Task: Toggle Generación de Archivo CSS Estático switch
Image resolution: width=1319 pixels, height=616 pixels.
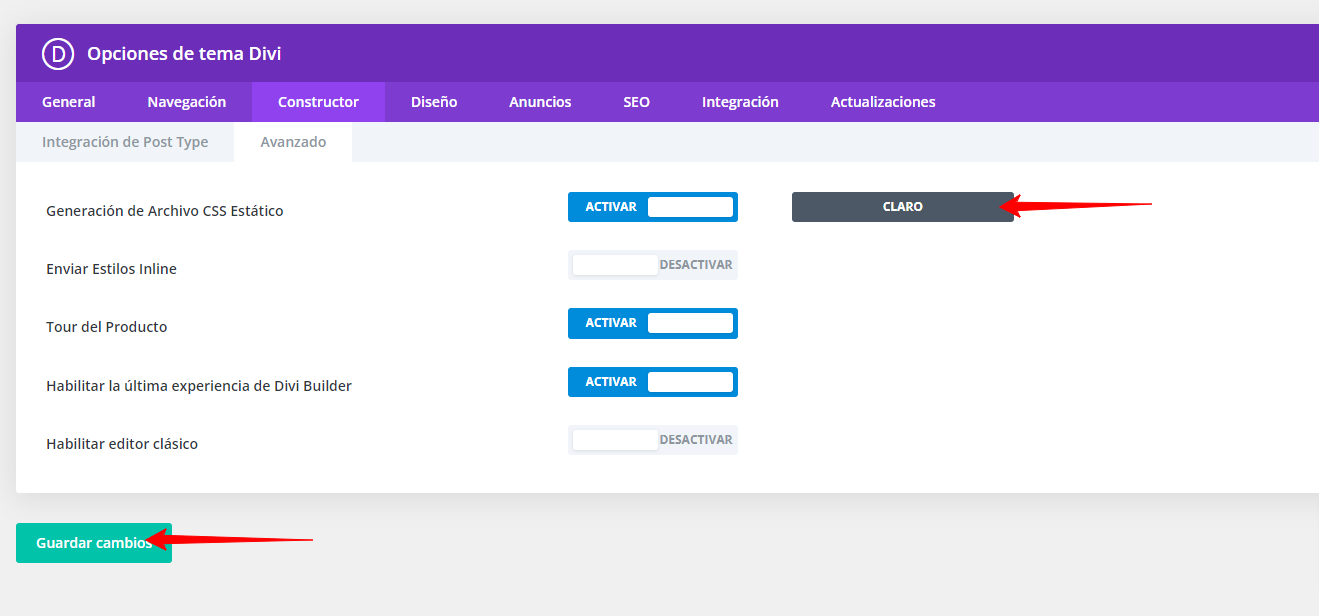Action: tap(653, 207)
